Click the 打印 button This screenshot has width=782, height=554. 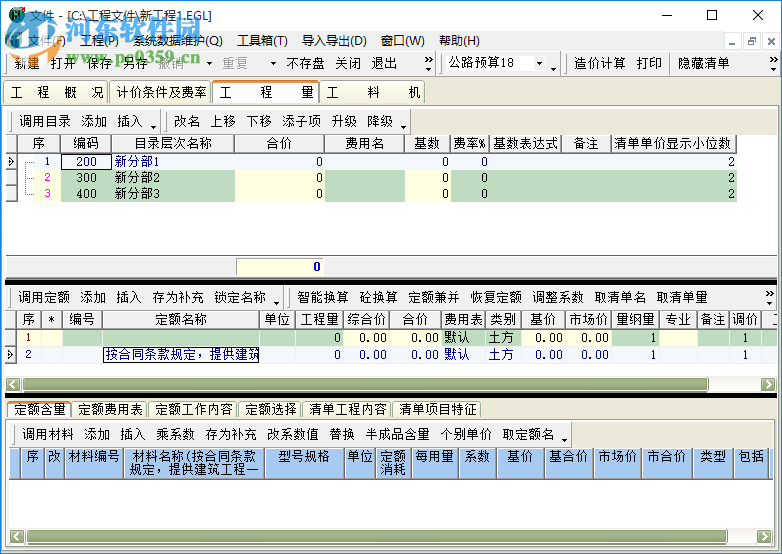click(x=649, y=63)
